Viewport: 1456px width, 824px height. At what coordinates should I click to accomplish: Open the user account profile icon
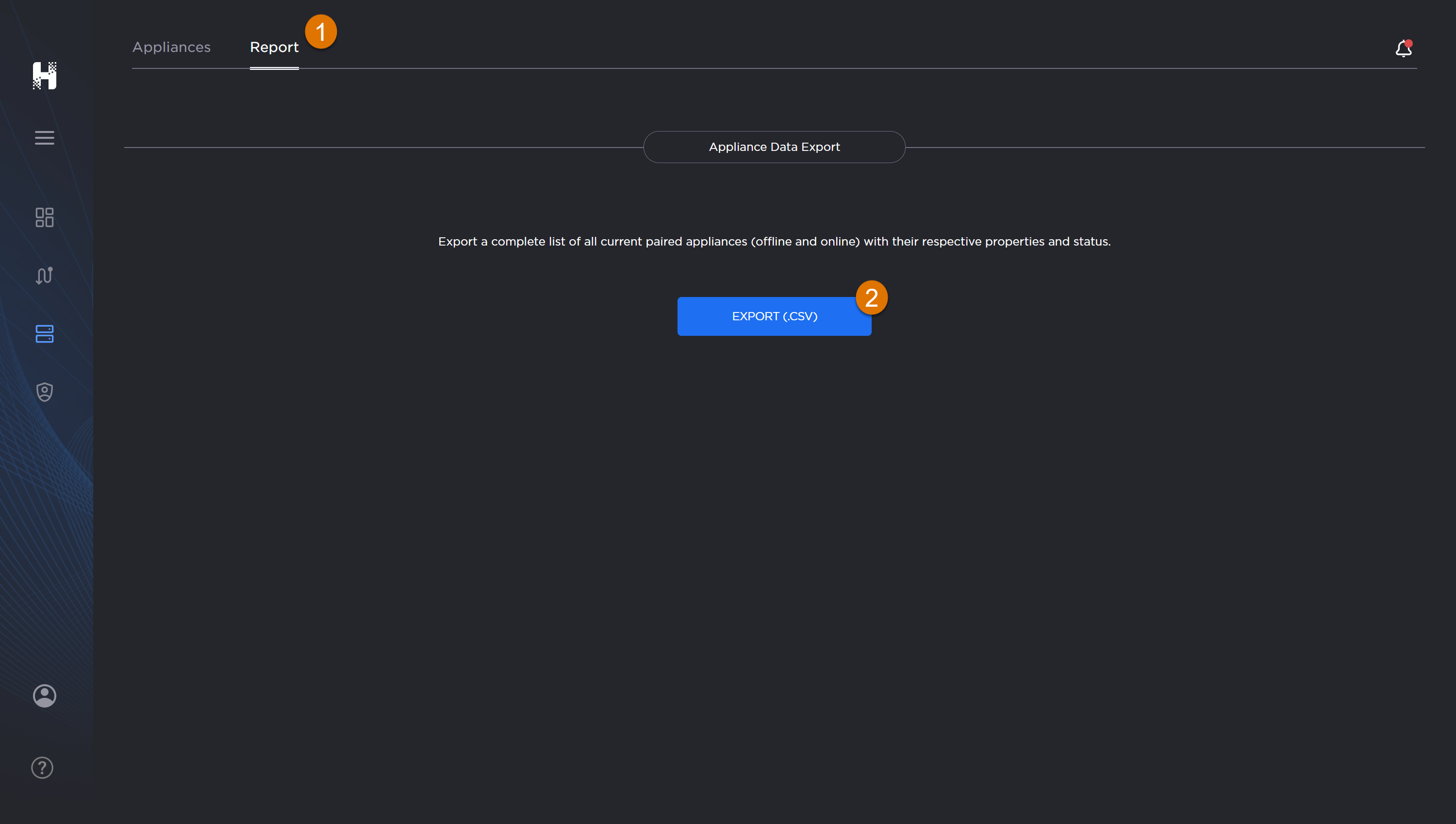click(x=44, y=695)
